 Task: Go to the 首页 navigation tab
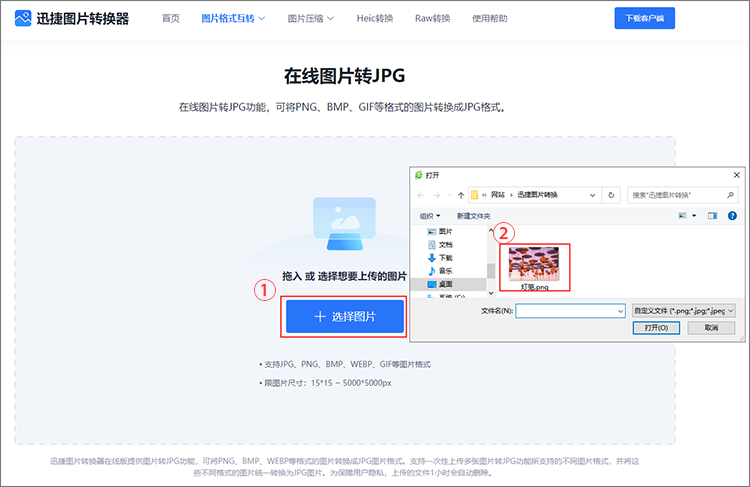(x=171, y=18)
